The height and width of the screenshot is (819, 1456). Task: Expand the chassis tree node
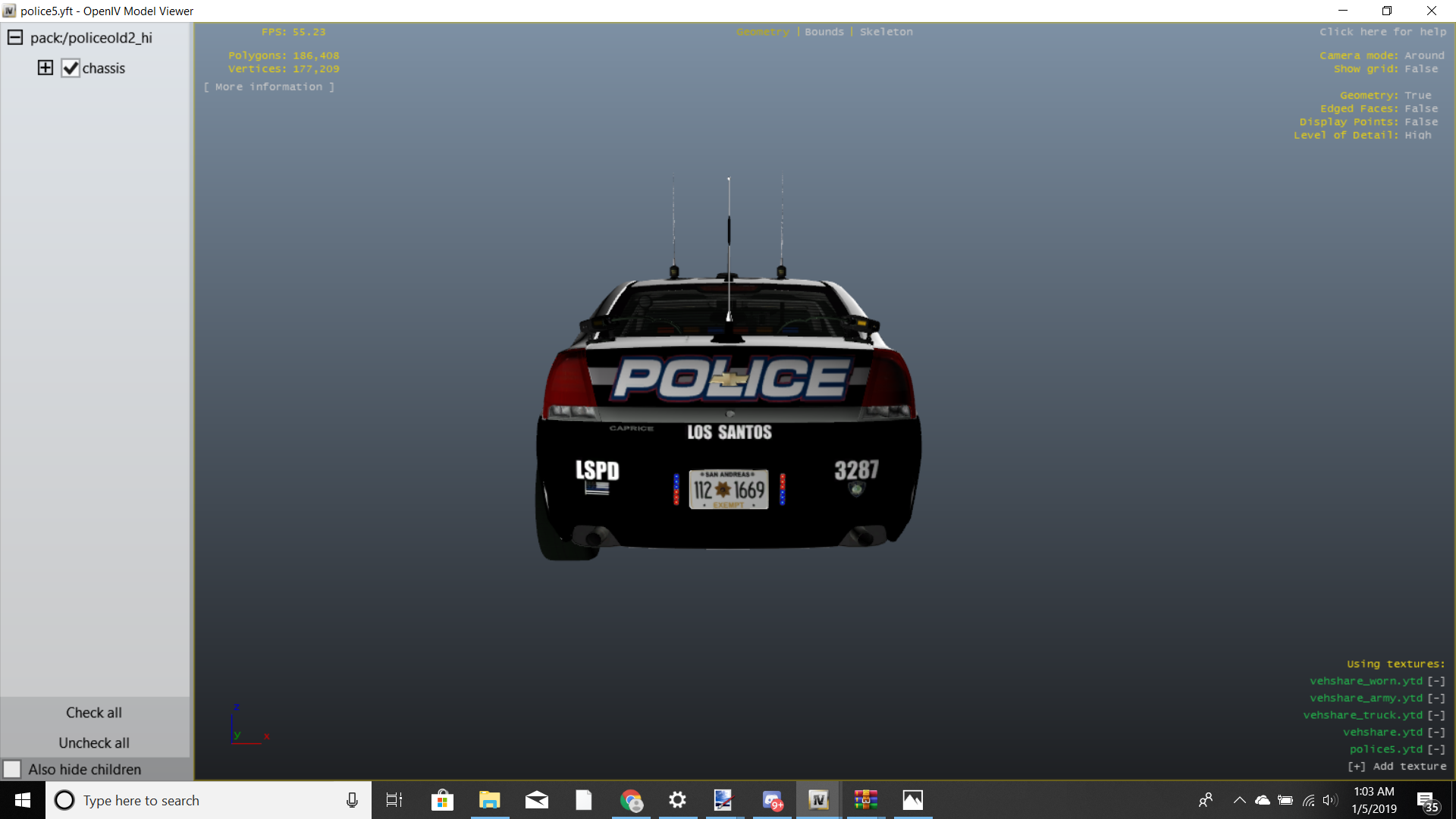(x=45, y=68)
